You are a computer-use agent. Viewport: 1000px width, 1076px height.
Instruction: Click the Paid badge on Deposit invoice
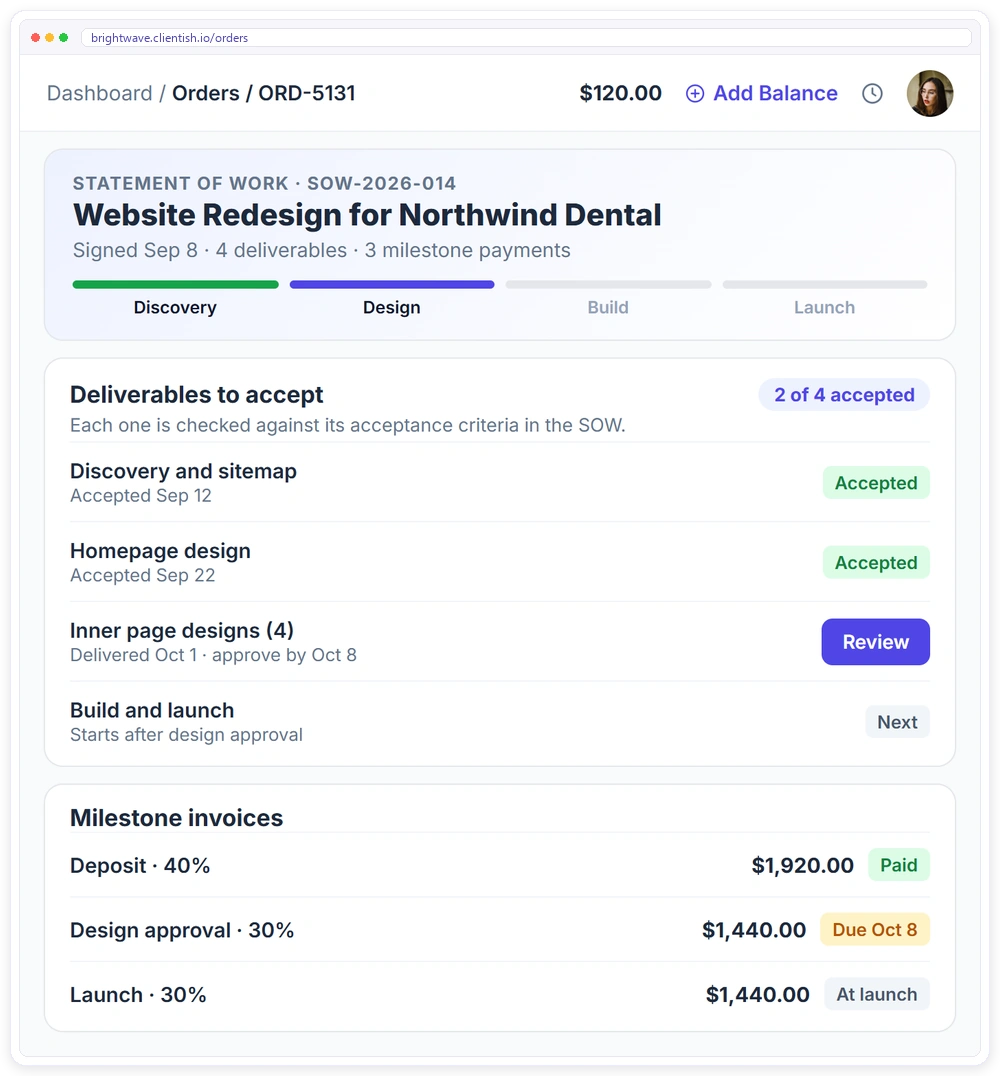[898, 865]
